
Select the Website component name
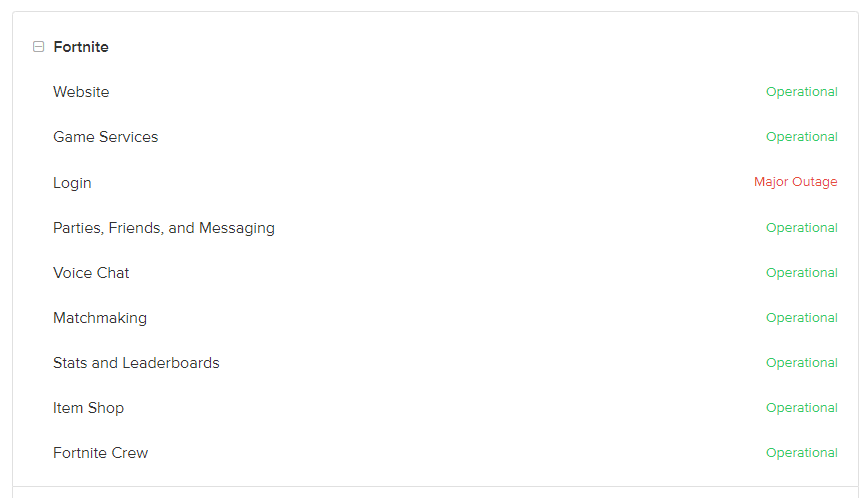click(81, 92)
